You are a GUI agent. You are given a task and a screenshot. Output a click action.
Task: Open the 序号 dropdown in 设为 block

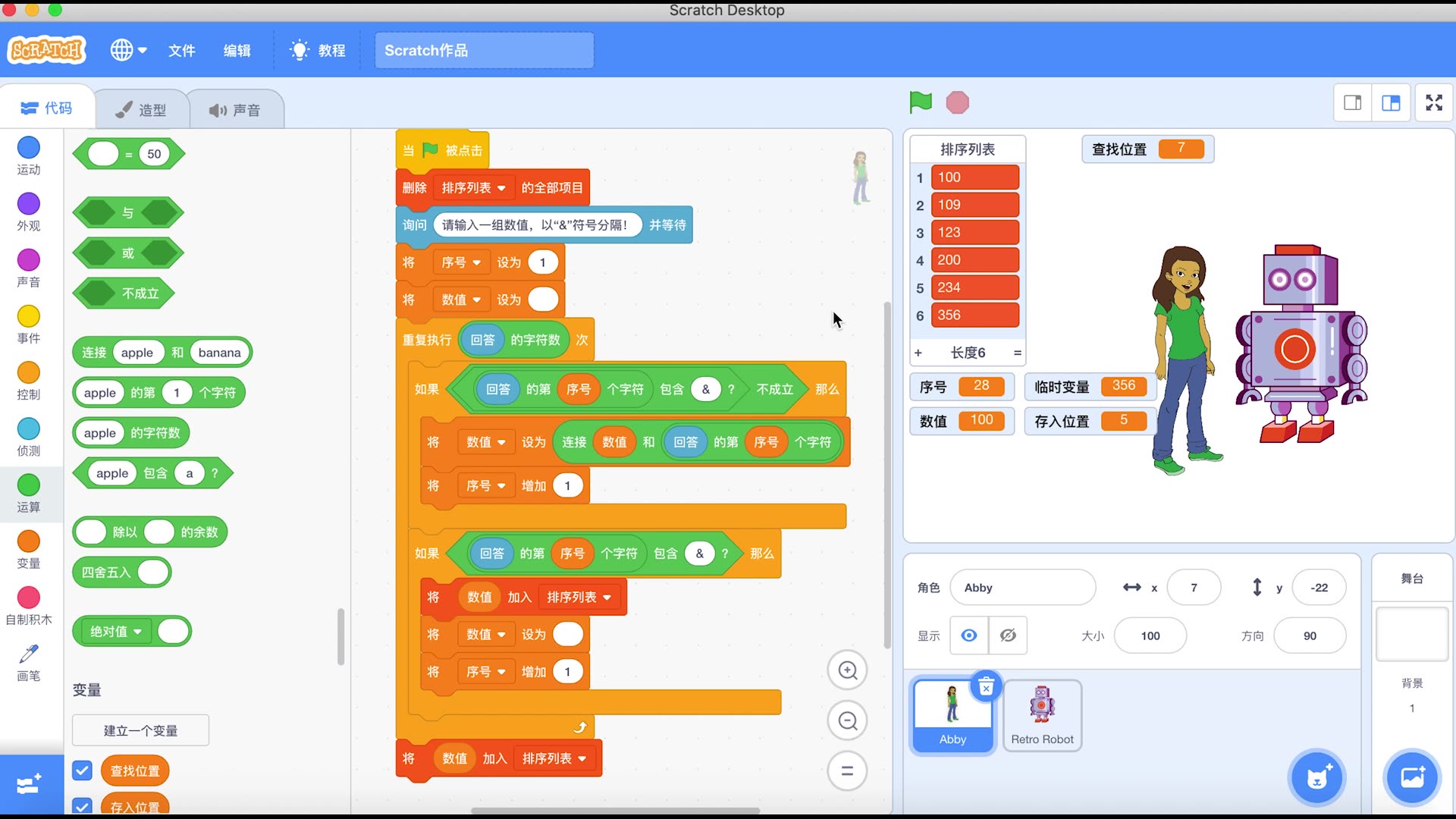[x=460, y=262]
